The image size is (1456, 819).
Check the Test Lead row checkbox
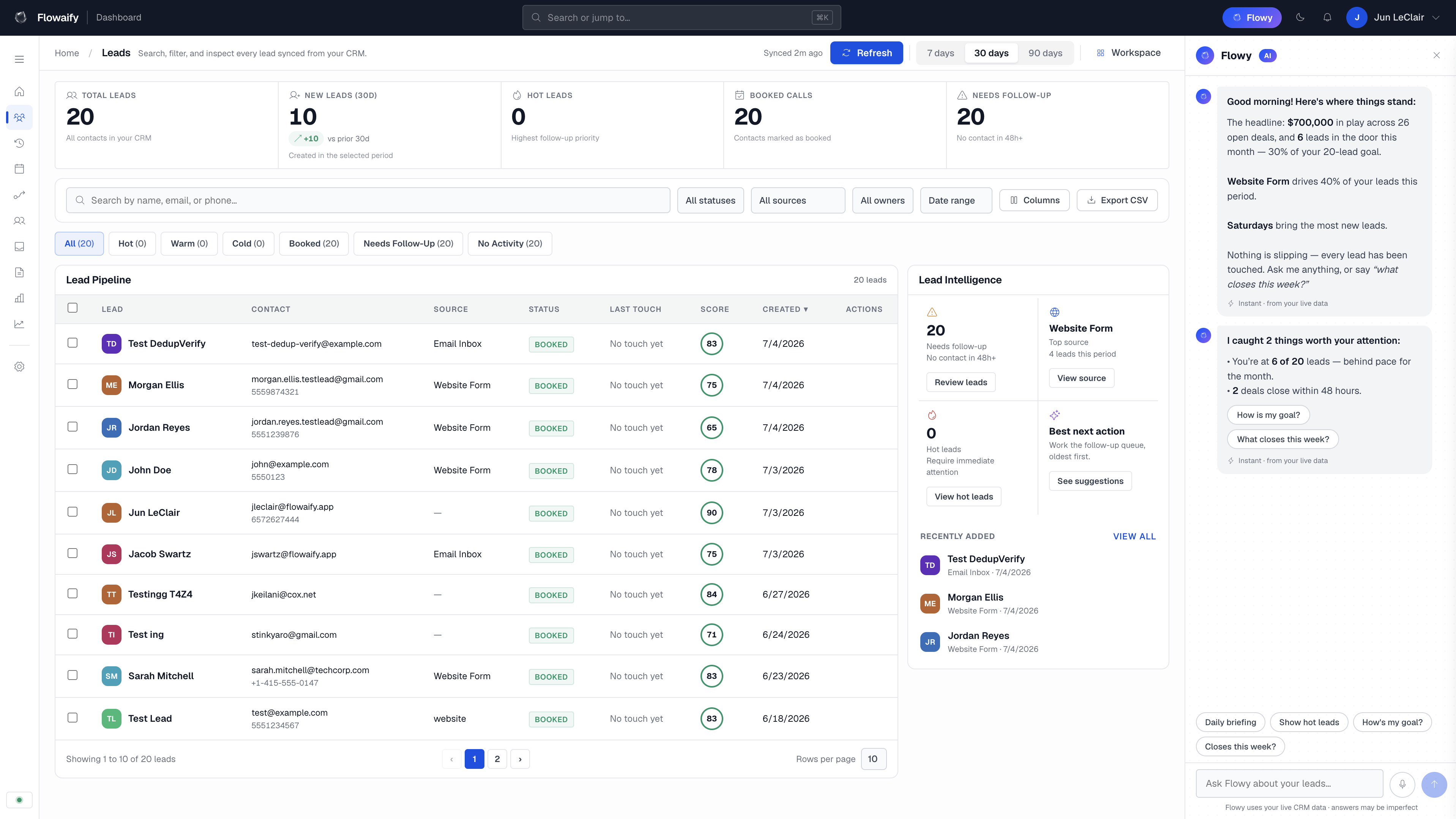[73, 717]
